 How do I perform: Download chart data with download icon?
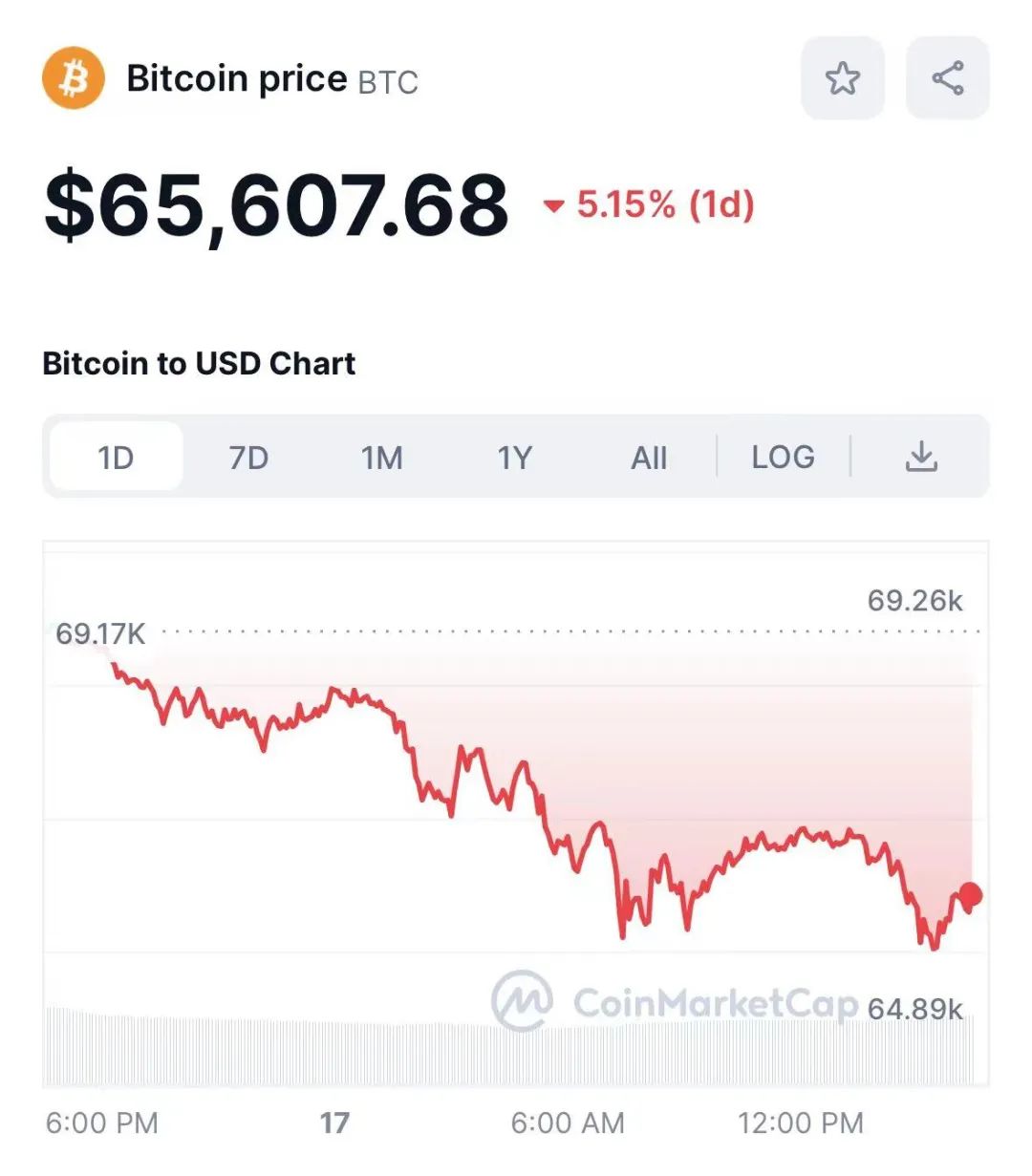click(921, 457)
